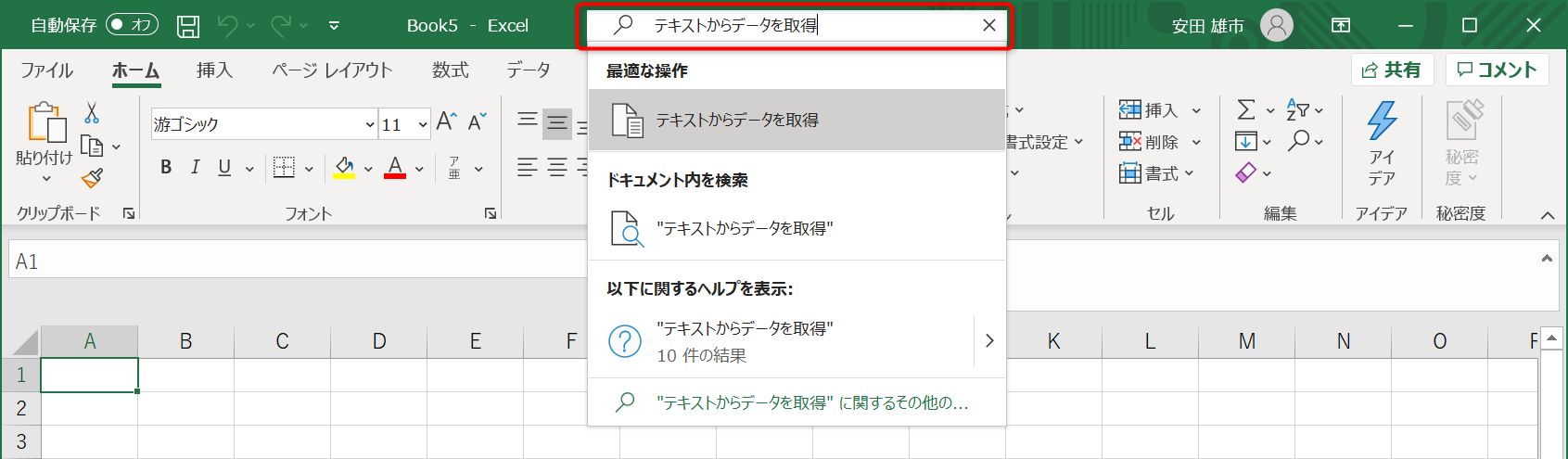This screenshot has height=459, width=1568.
Task: Click the Fill down icon
Action: click(1246, 142)
